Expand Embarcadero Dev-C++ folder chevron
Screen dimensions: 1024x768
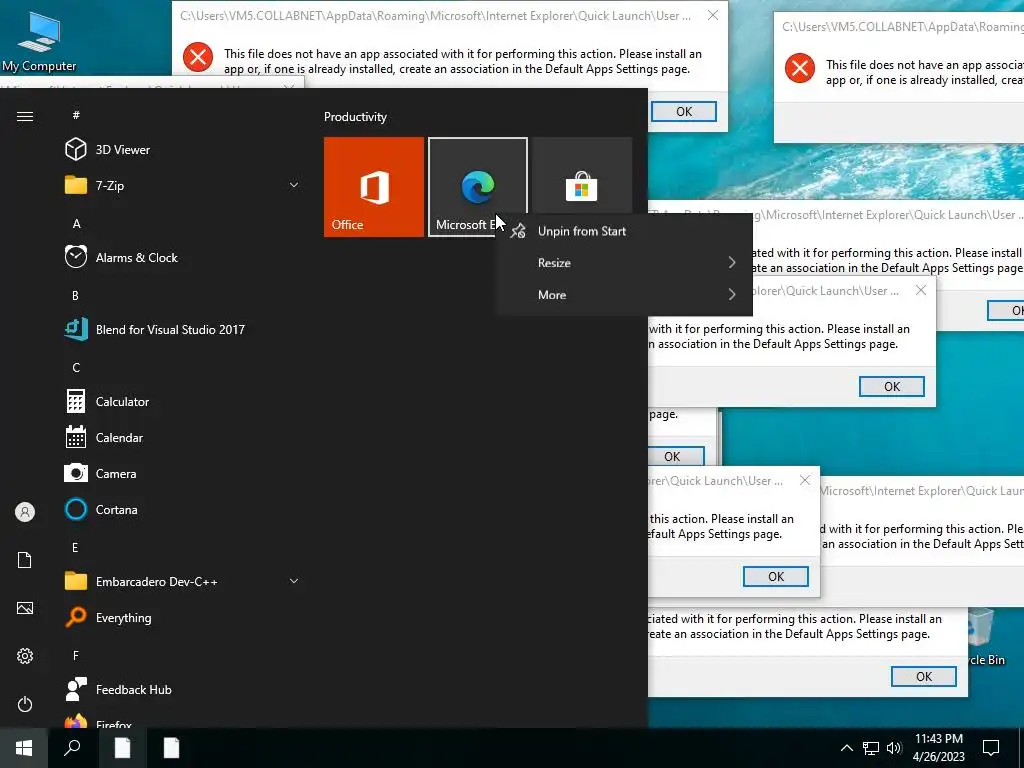294,581
